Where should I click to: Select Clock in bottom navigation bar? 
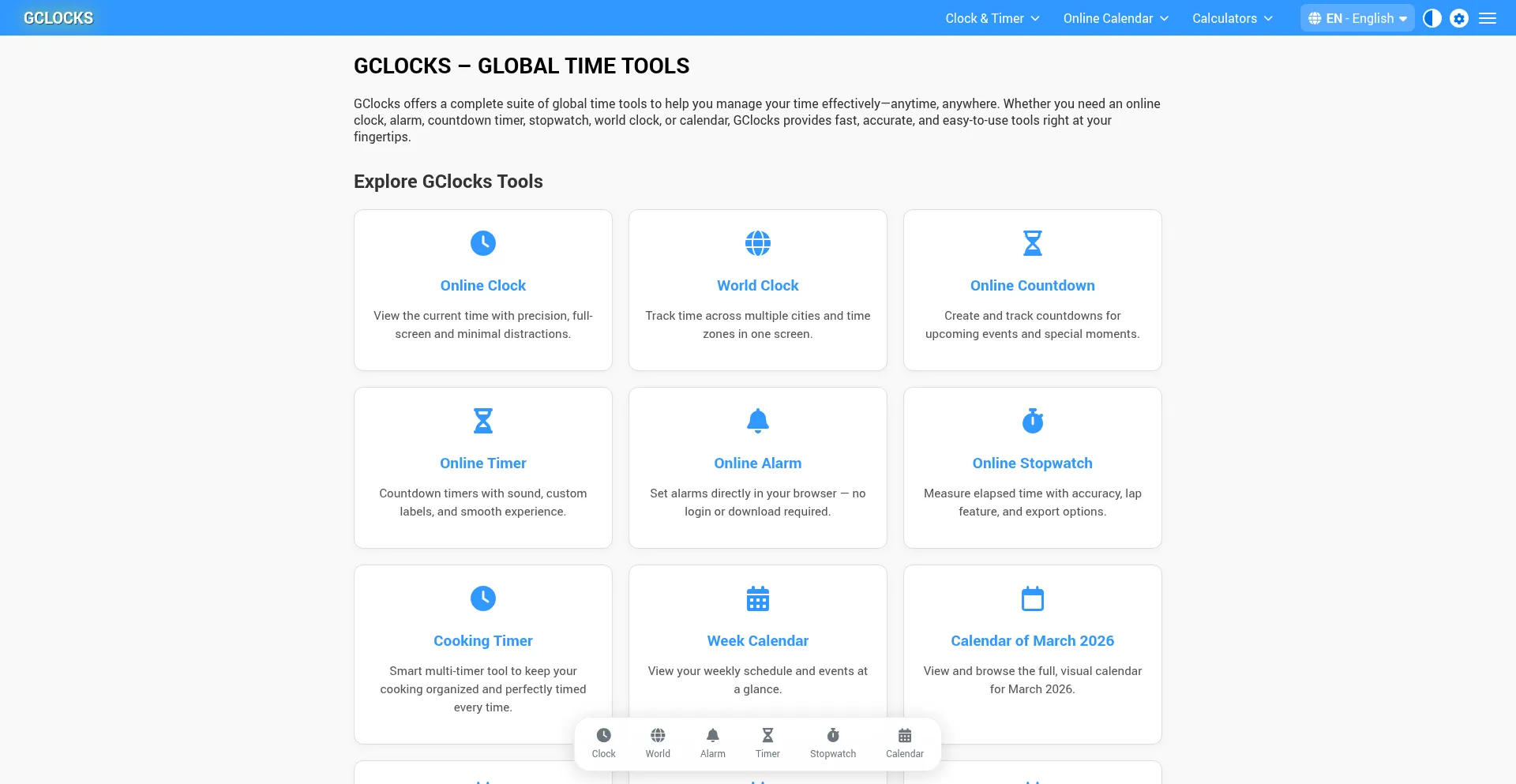point(604,744)
